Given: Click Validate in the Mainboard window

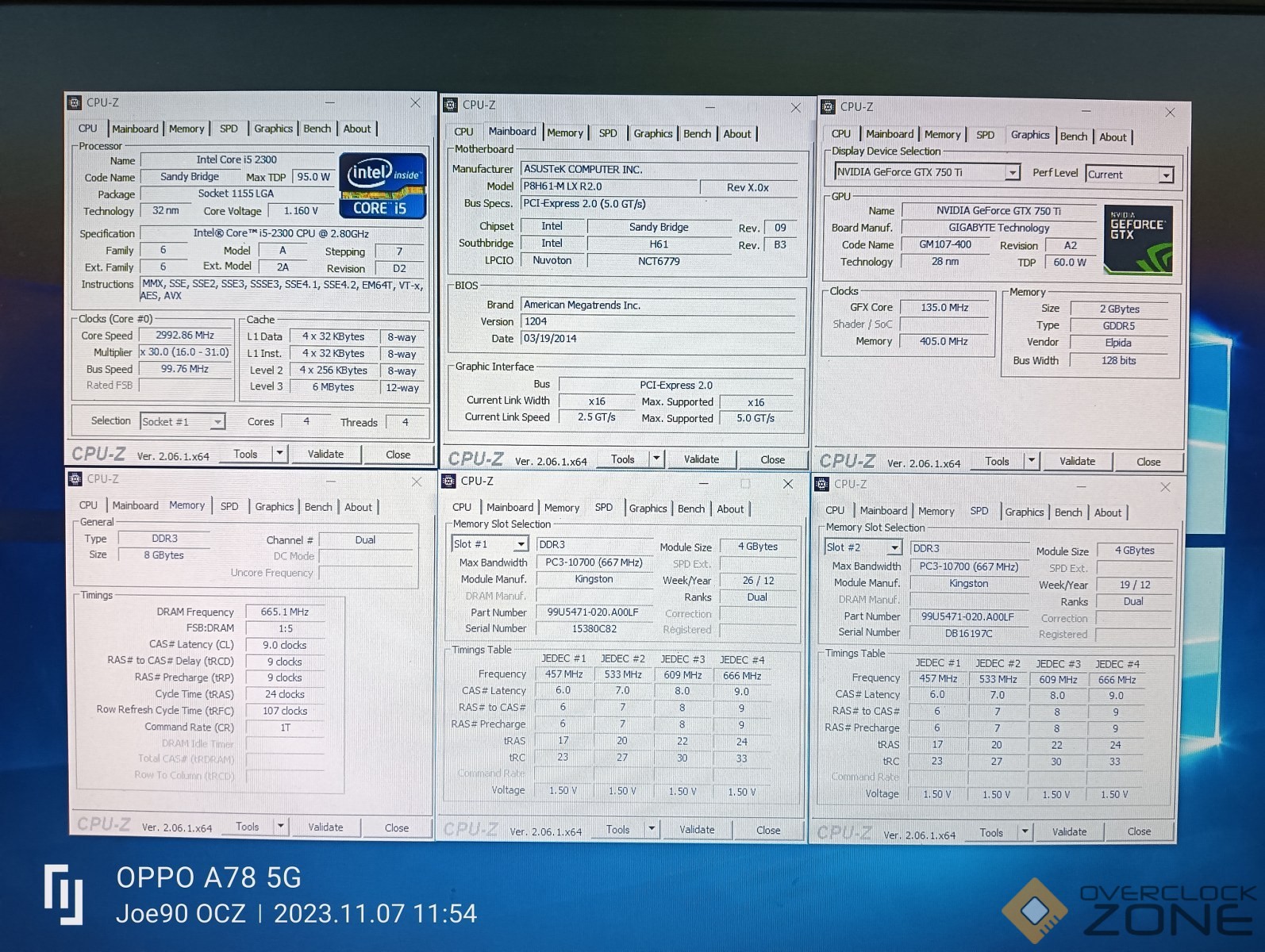Looking at the screenshot, I should [702, 459].
